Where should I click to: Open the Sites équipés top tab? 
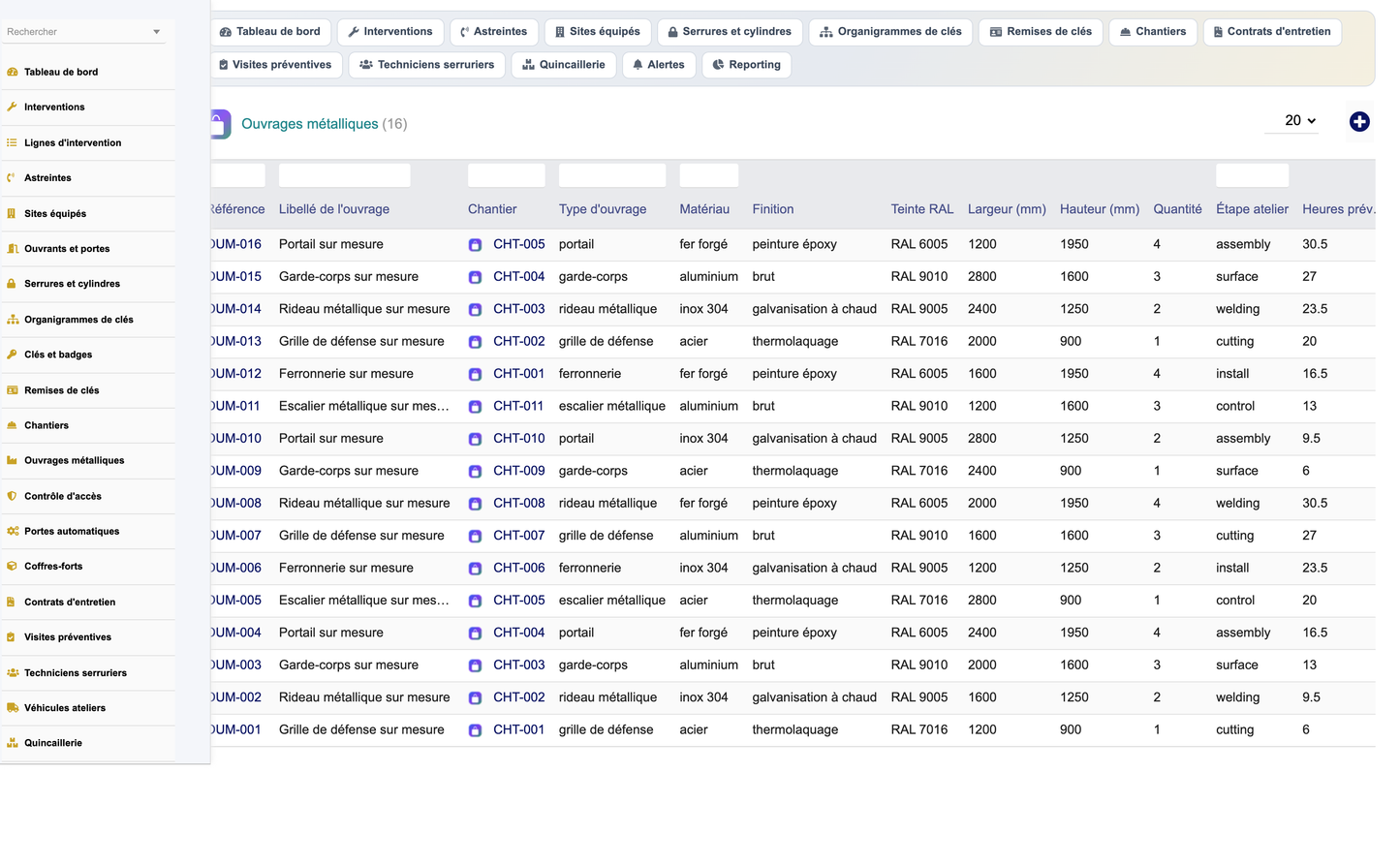click(598, 32)
